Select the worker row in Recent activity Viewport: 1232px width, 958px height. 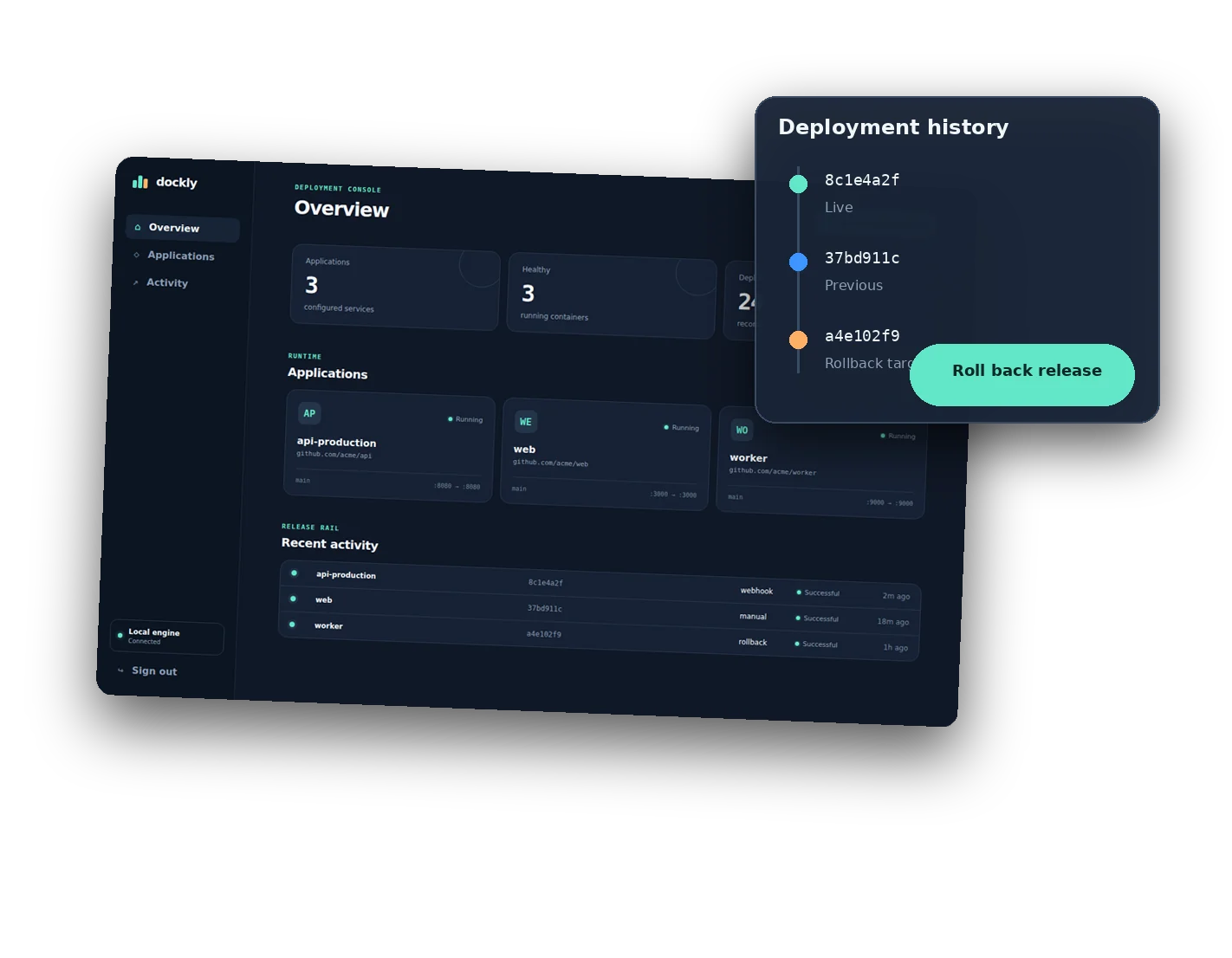coord(599,636)
